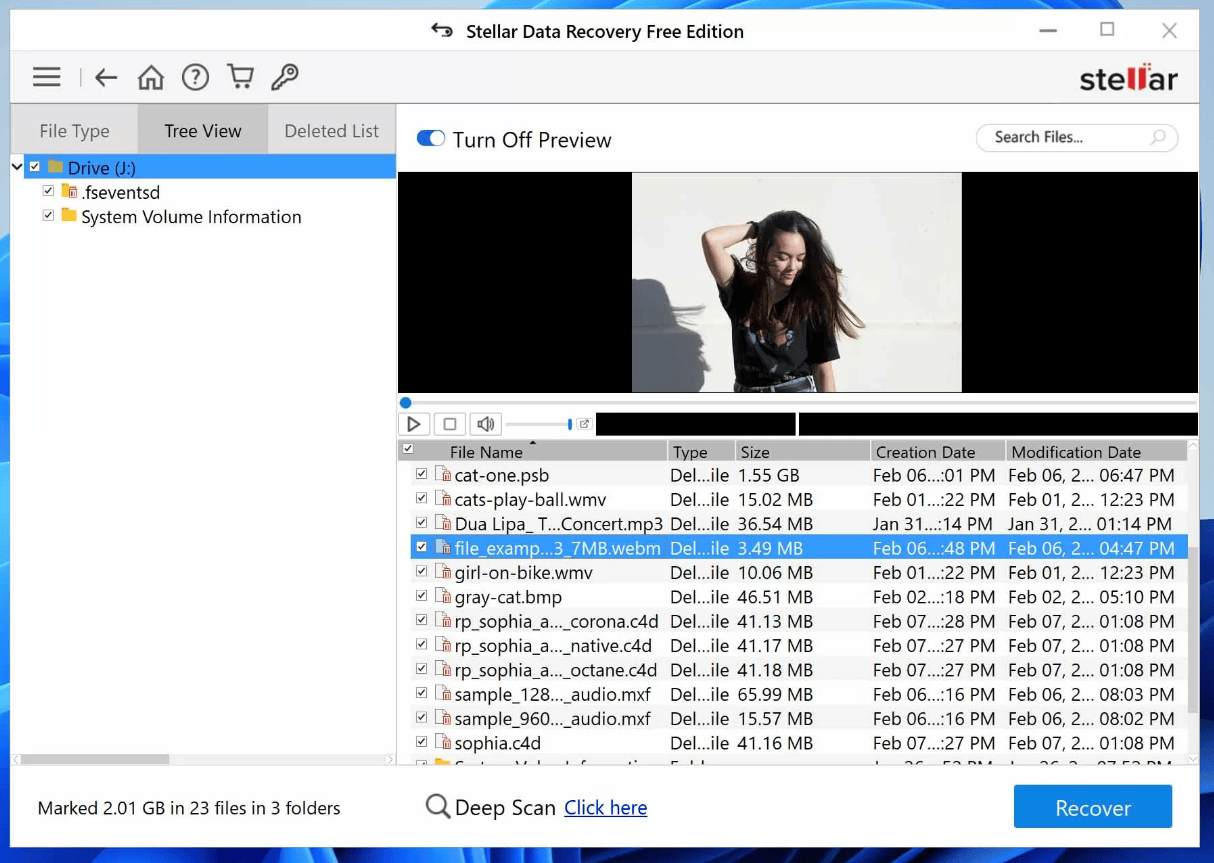Click the Deep Scan 'Click here' link
This screenshot has width=1214, height=863.
point(606,808)
